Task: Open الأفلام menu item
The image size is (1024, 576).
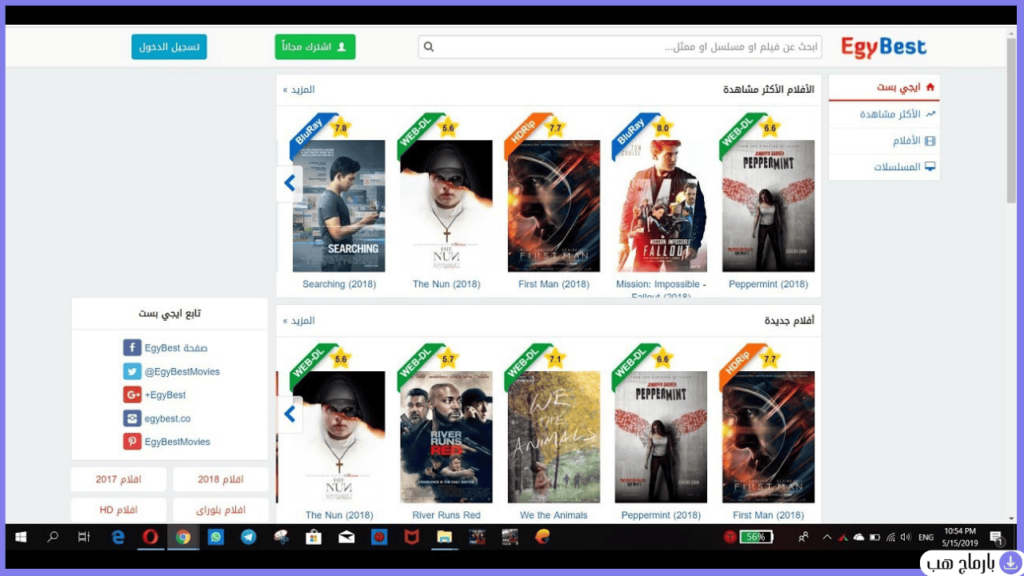Action: 884,141
